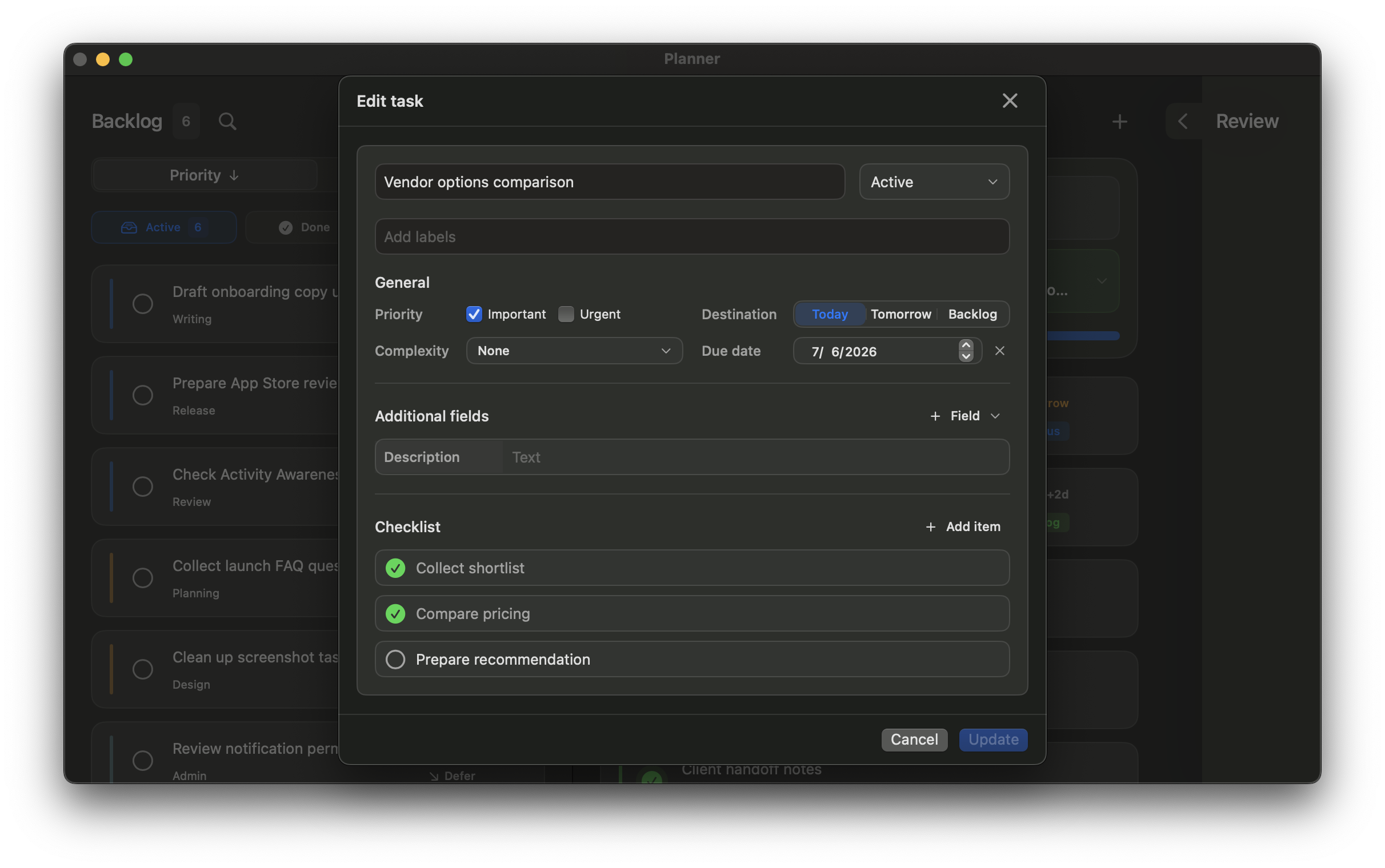The image size is (1385, 868).
Task: Click the Review panel title
Action: [1247, 121]
